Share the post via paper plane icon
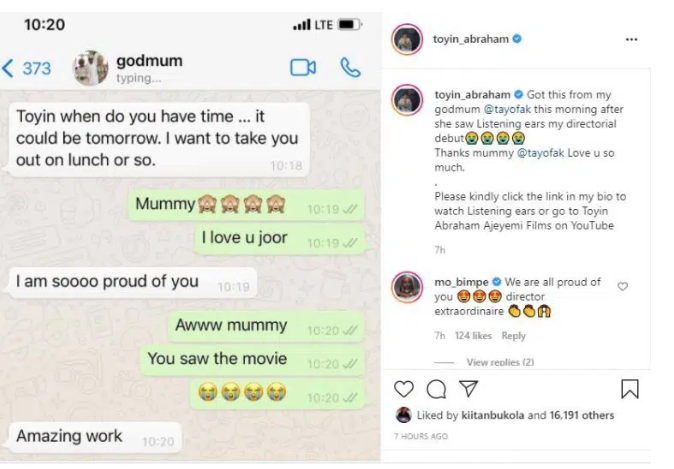 click(x=468, y=388)
